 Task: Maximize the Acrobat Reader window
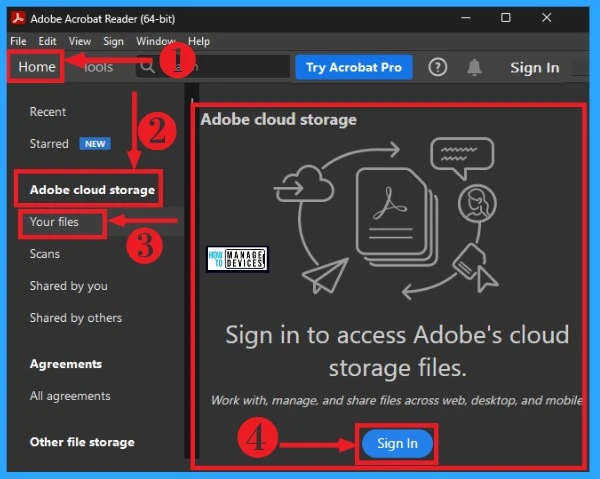pyautogui.click(x=505, y=18)
